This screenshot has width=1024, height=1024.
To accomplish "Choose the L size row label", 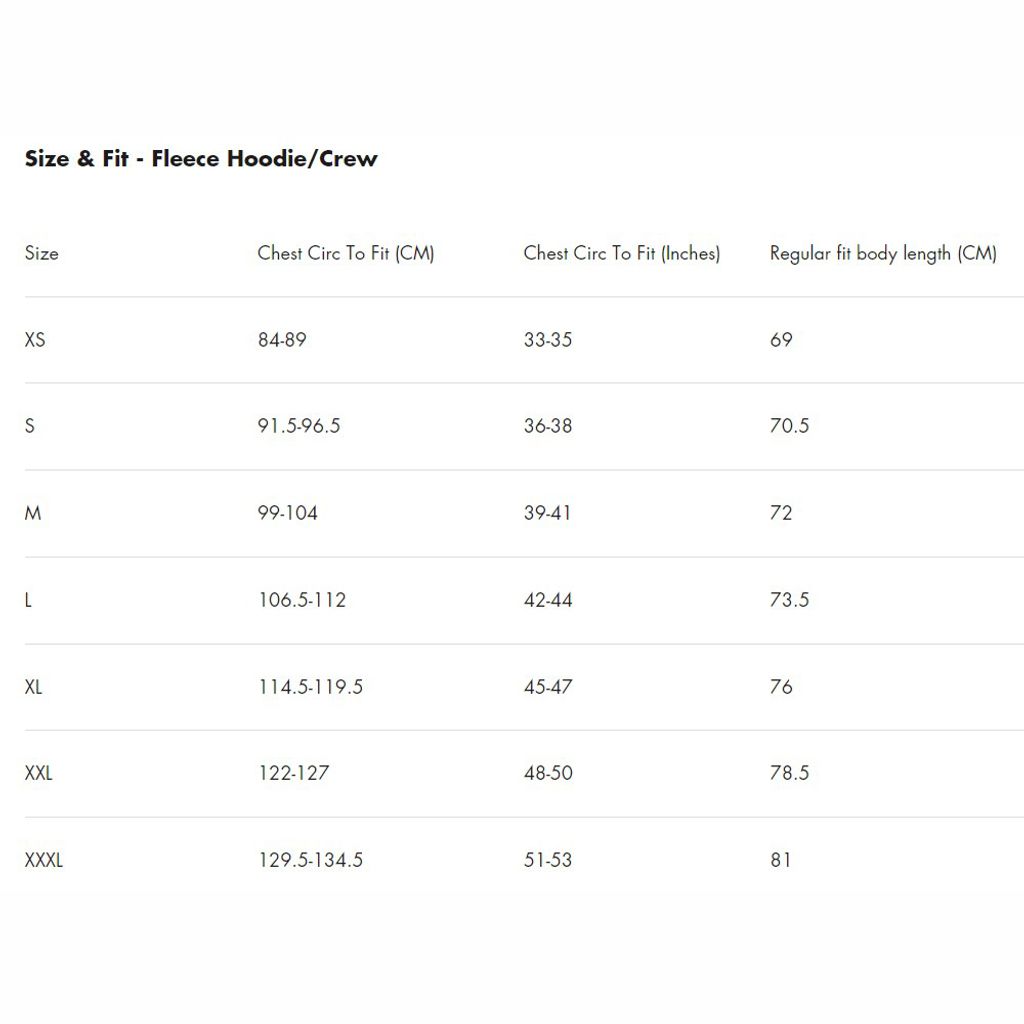I will click(x=28, y=600).
